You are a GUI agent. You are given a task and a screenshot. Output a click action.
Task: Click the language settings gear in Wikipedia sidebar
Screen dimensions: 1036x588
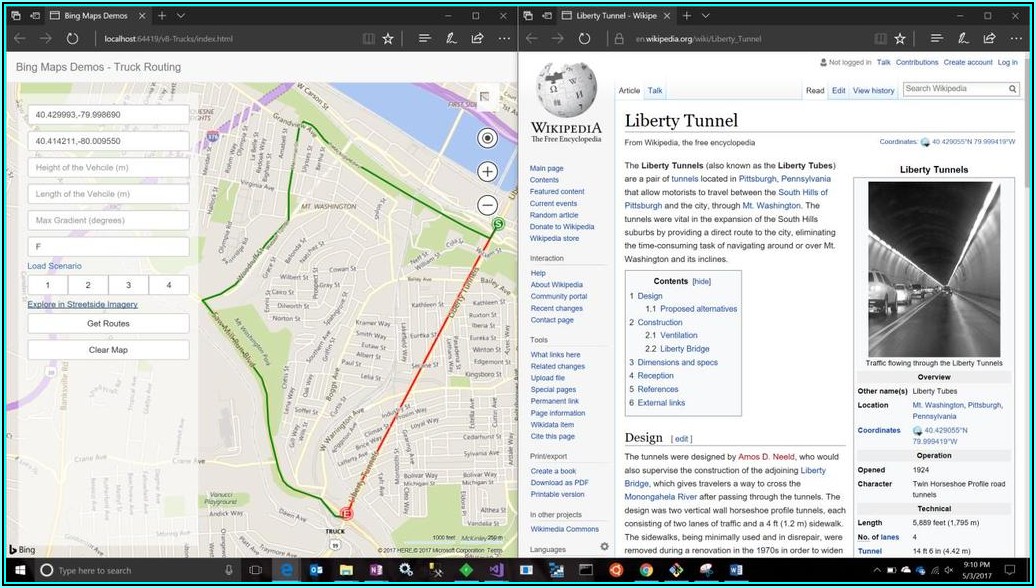pyautogui.click(x=604, y=547)
